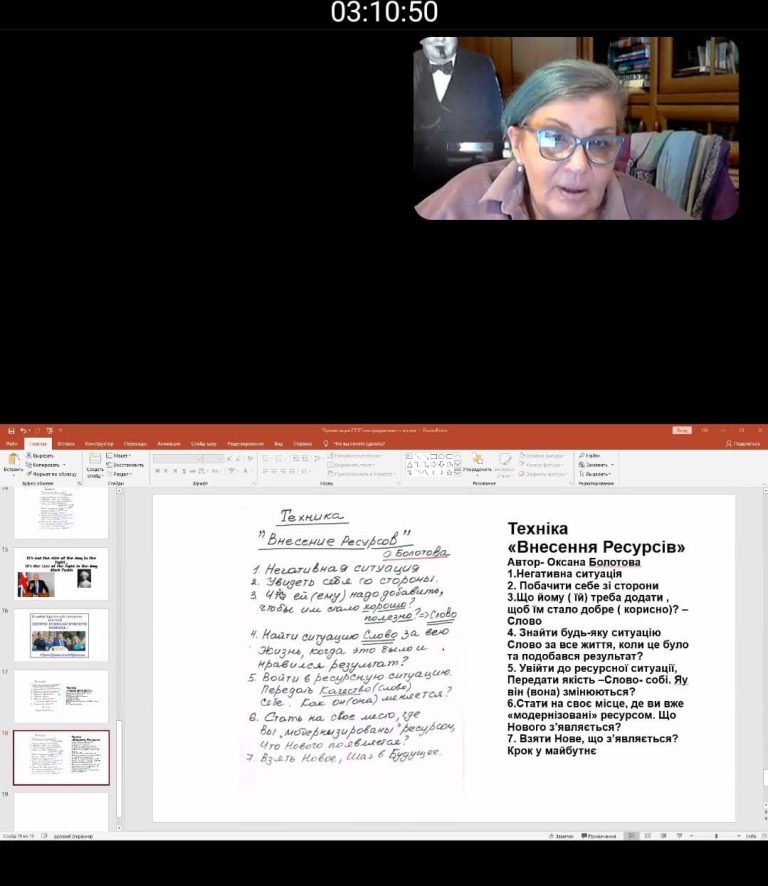Click the Cut (Вырезать) scissors icon
This screenshot has height=886, width=768.
(x=28, y=456)
